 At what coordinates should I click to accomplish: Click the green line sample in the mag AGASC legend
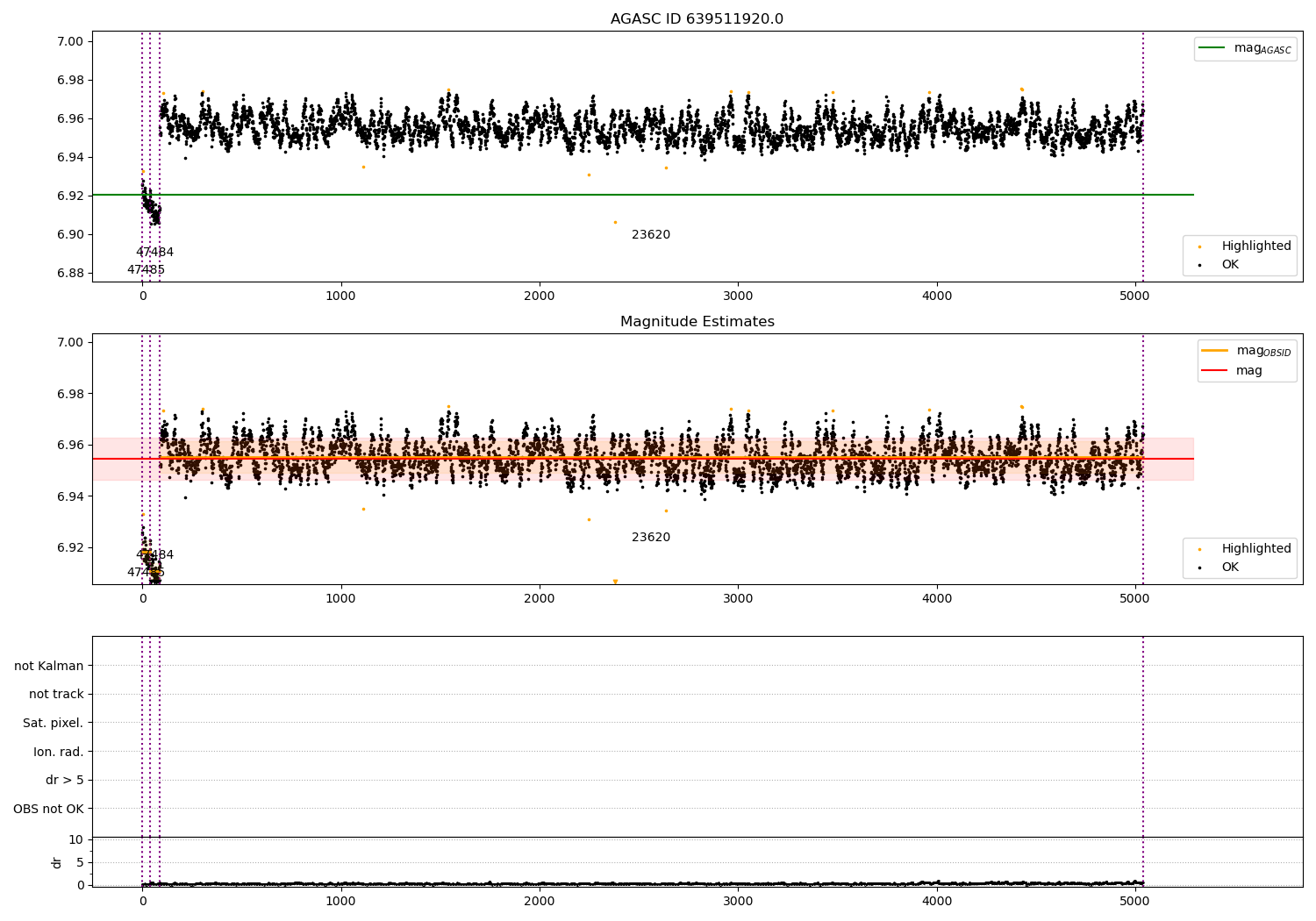(x=1212, y=48)
